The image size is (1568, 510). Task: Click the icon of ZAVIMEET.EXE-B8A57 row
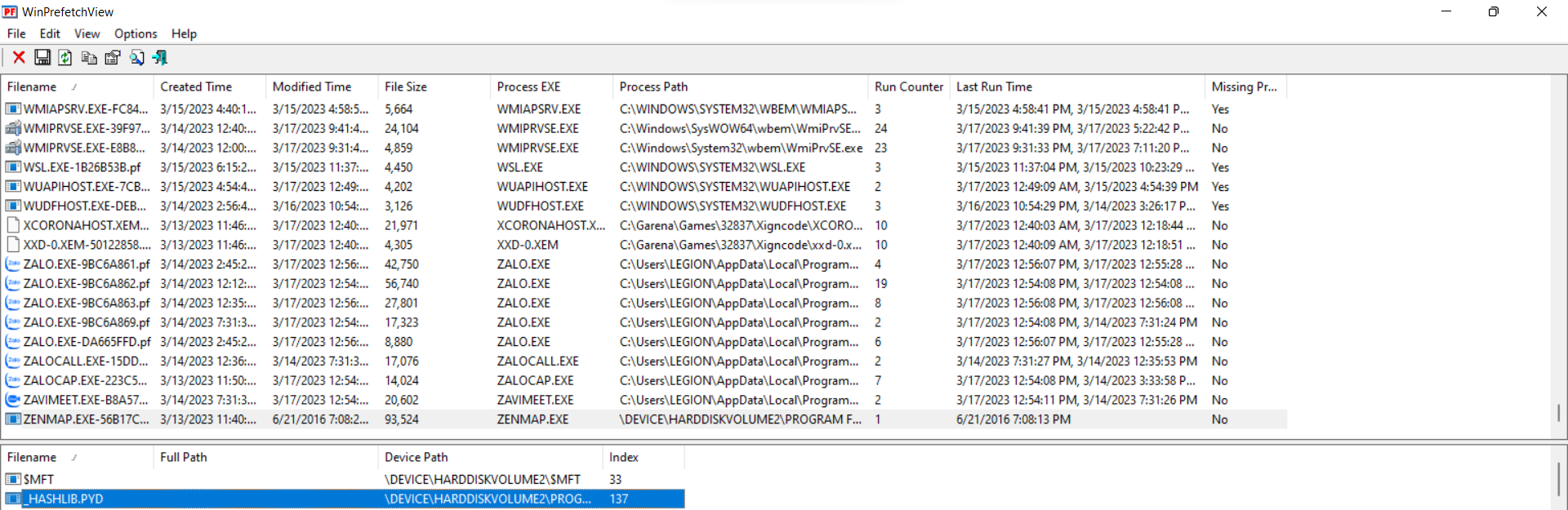pos(13,400)
